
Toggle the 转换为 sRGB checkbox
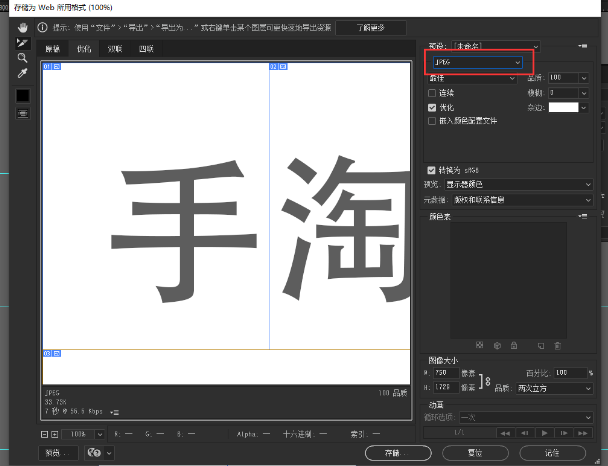point(432,170)
